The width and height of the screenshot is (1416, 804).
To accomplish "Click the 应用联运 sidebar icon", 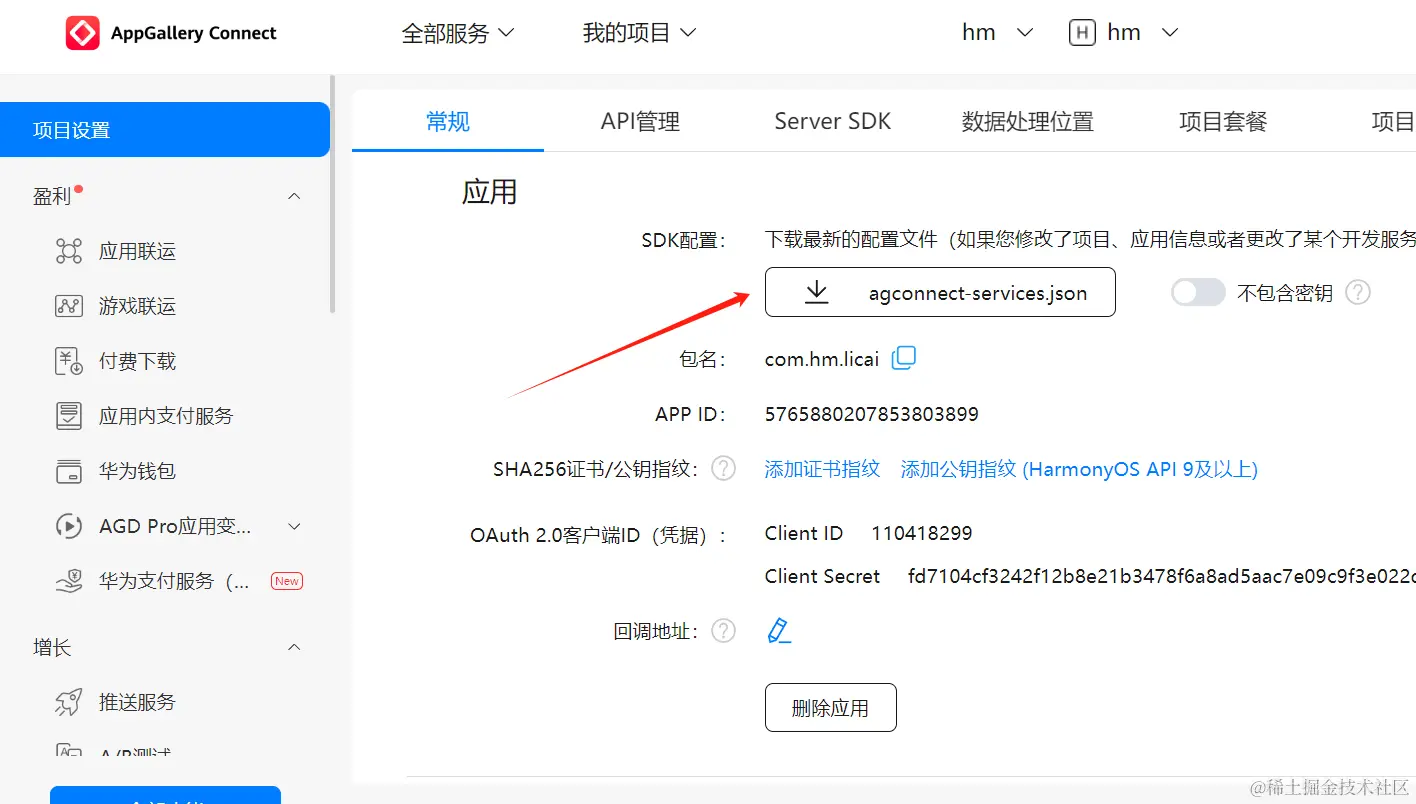I will point(69,251).
